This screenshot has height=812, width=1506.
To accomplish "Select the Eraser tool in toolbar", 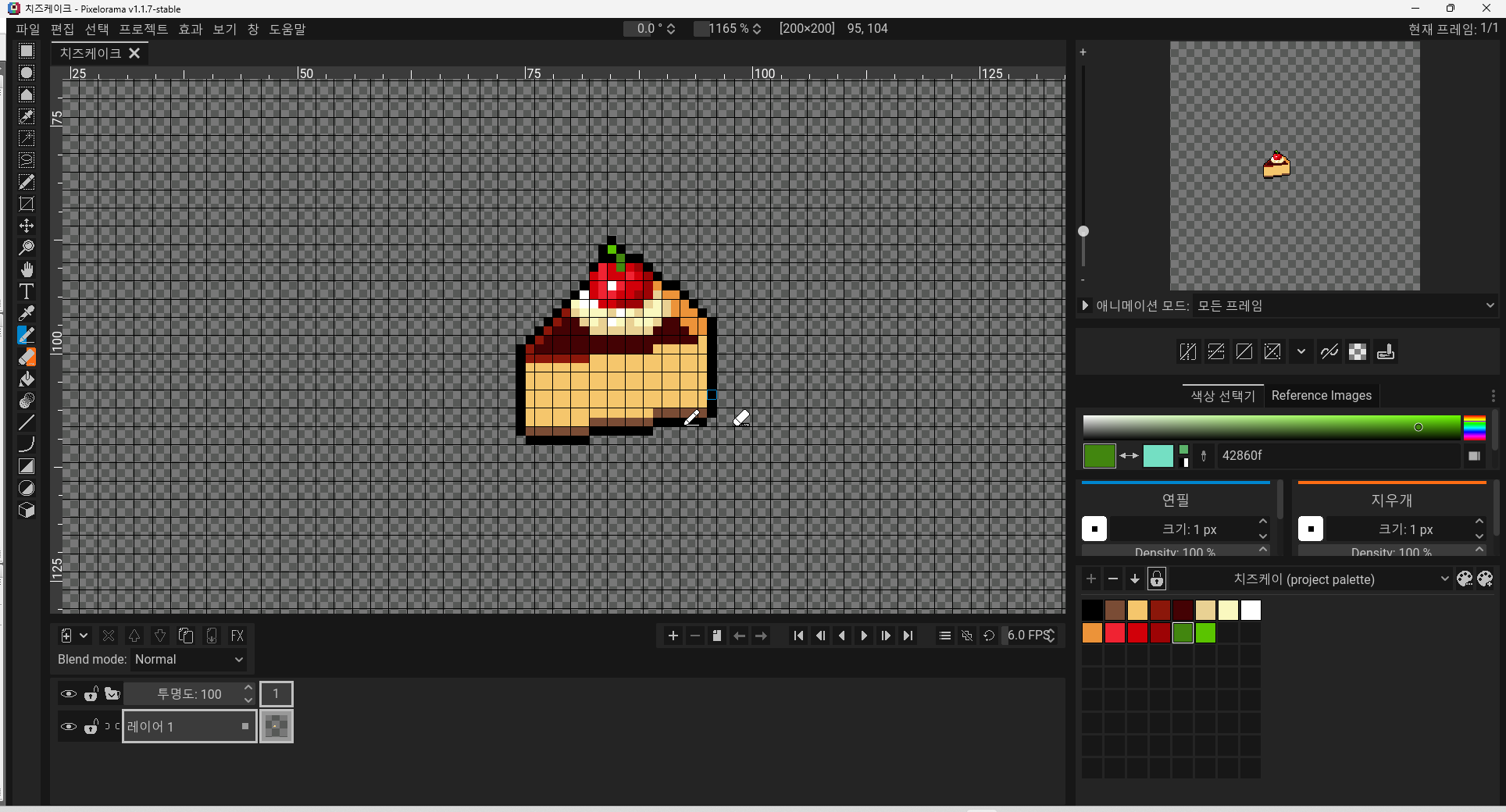I will pyautogui.click(x=27, y=358).
